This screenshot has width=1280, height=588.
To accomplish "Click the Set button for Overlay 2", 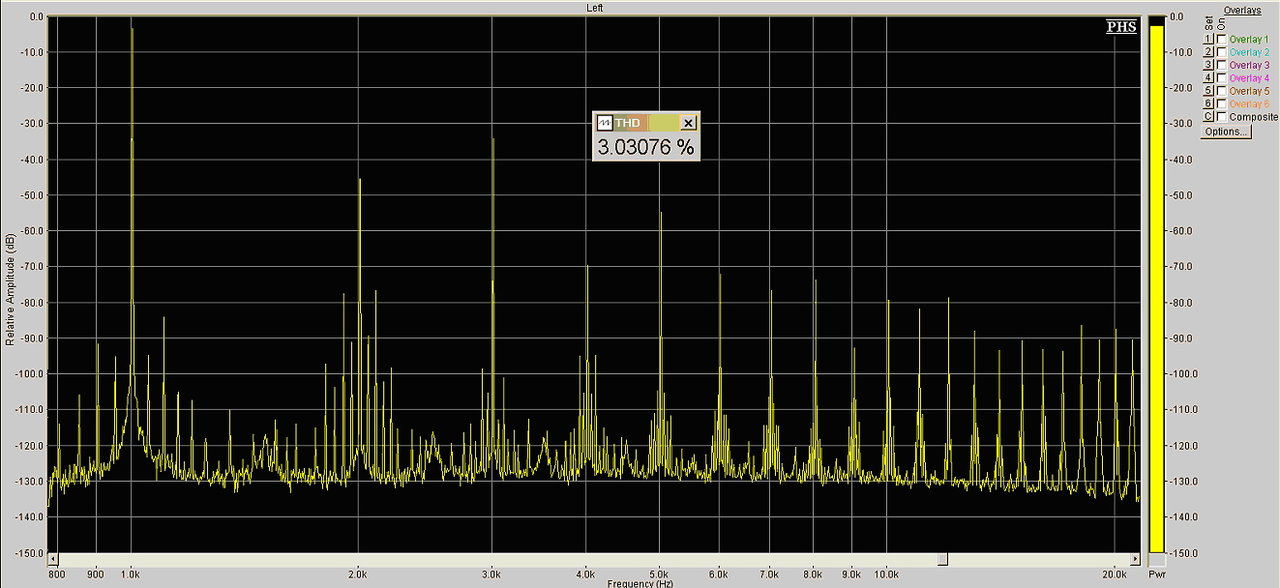I will pos(1208,52).
